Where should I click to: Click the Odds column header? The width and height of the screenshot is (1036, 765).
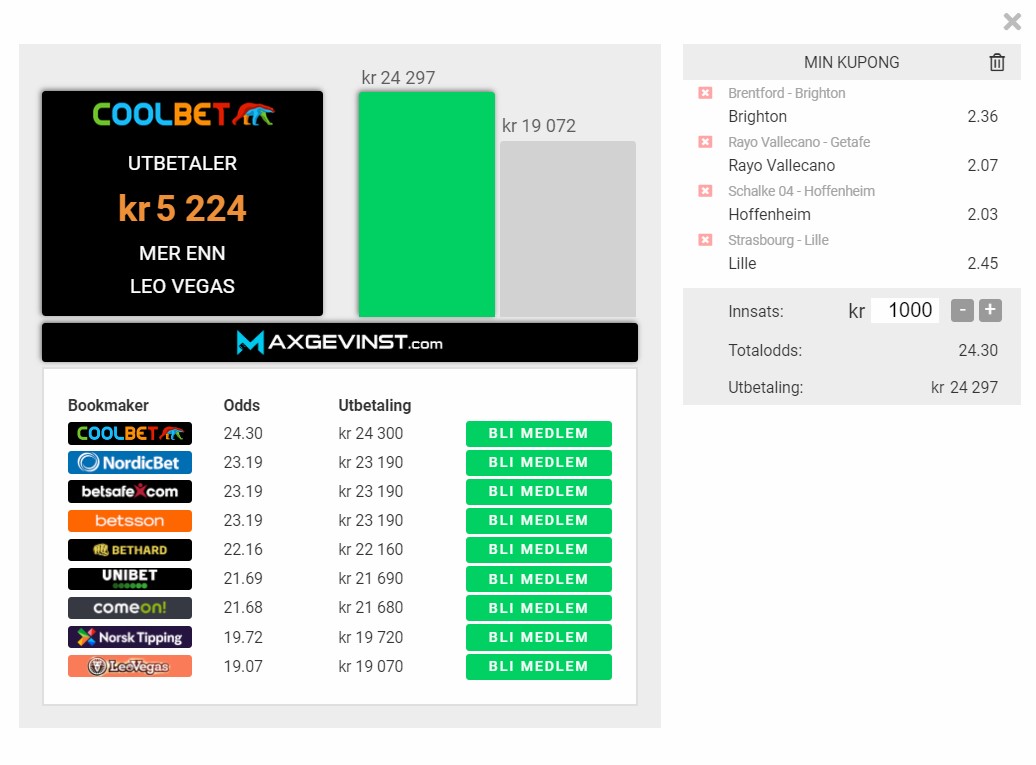(x=242, y=405)
